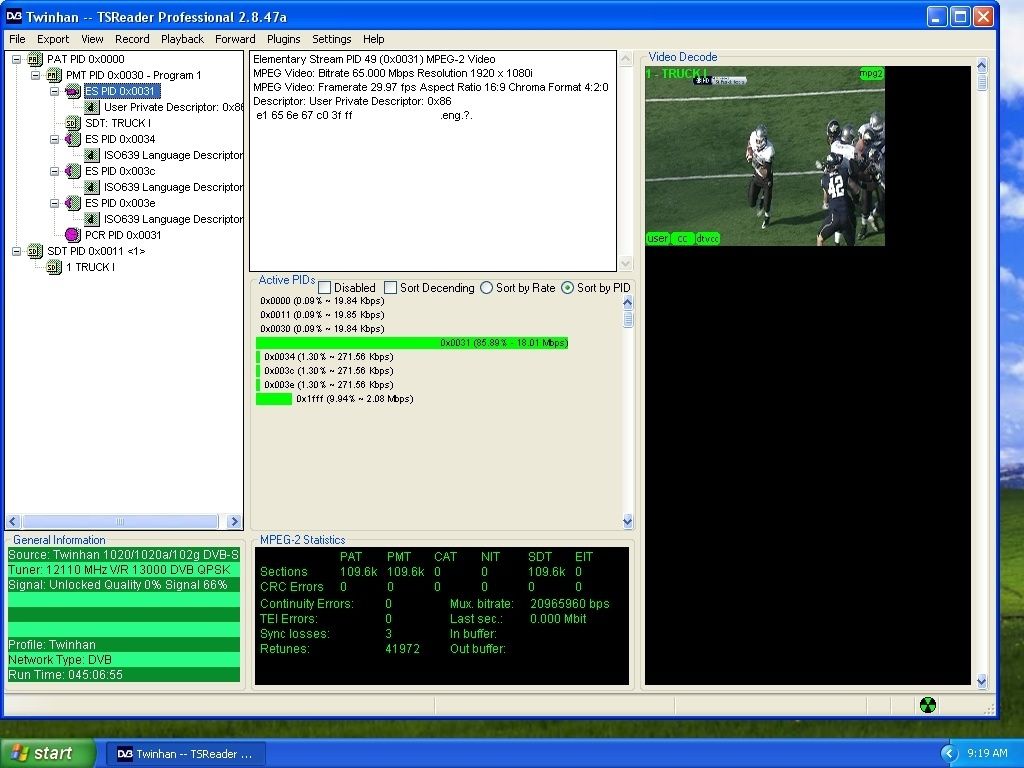Click the TRUCK I video decode thumbnail
The image size is (1024, 768).
[765, 156]
